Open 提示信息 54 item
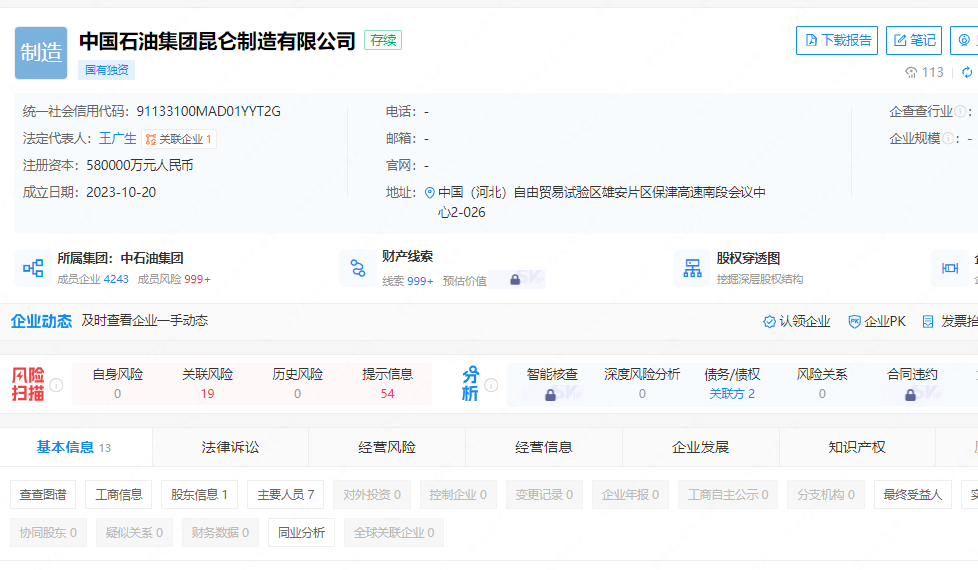This screenshot has width=978, height=570. (387, 384)
